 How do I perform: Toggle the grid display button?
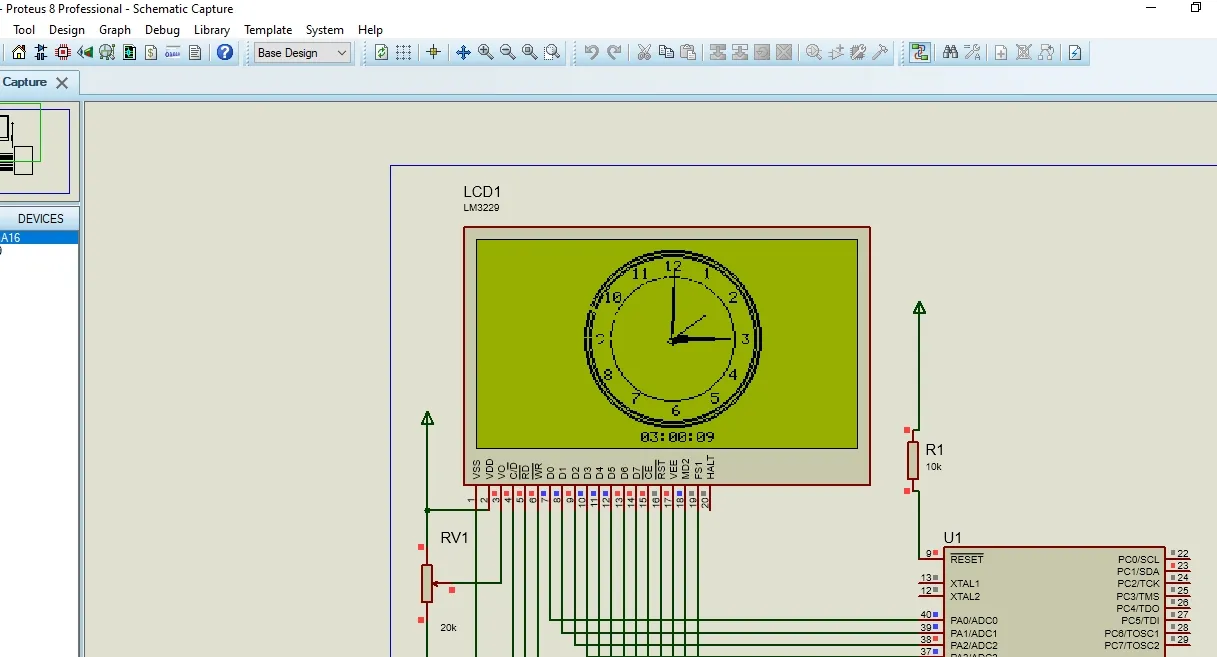click(x=404, y=53)
